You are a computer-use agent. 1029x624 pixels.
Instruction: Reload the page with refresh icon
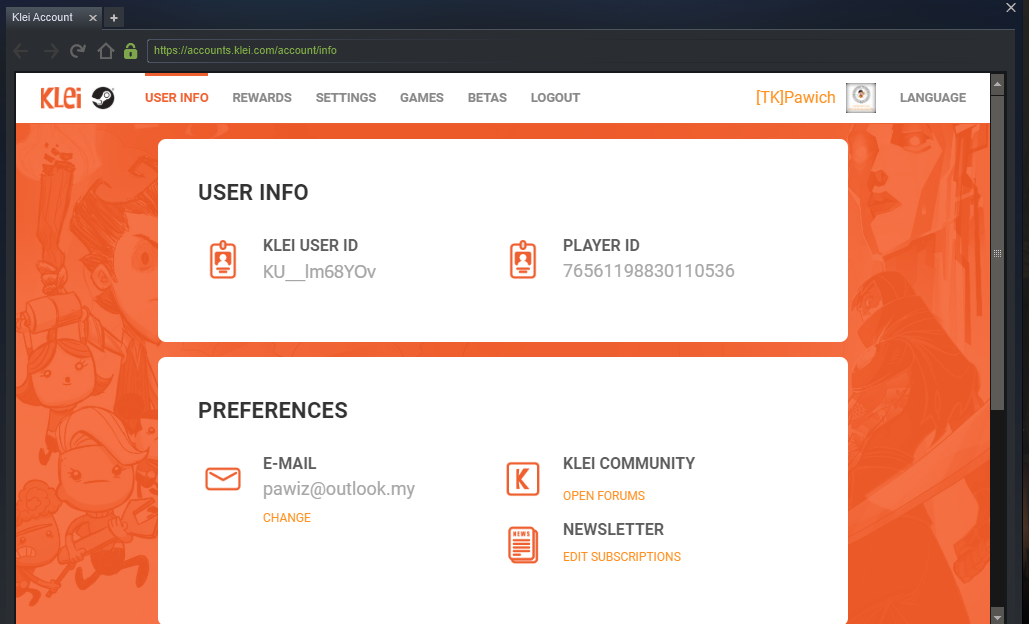(x=78, y=51)
